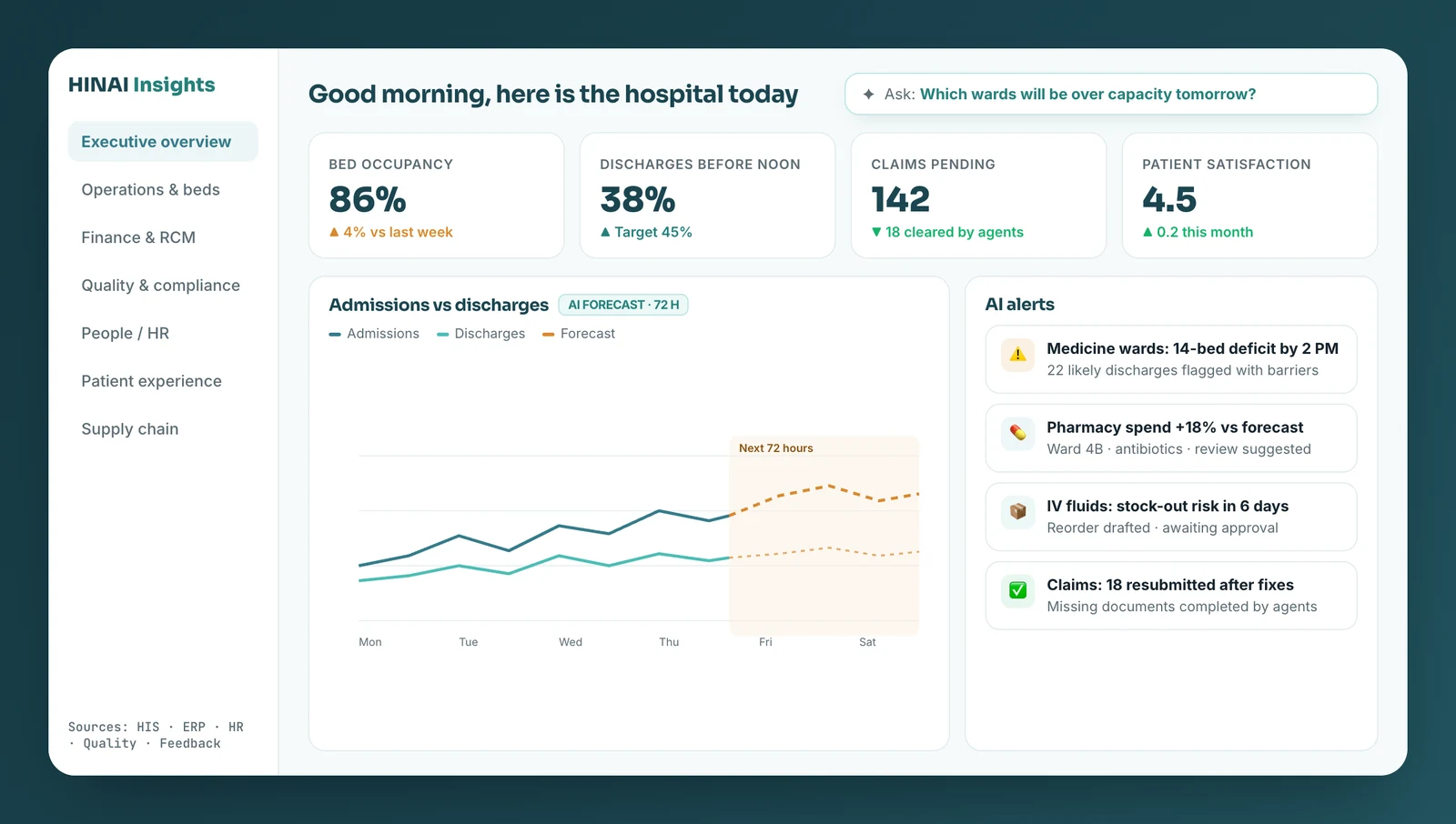Viewport: 1456px width, 824px height.
Task: Click the Mon label on chart axis
Action: tap(370, 642)
